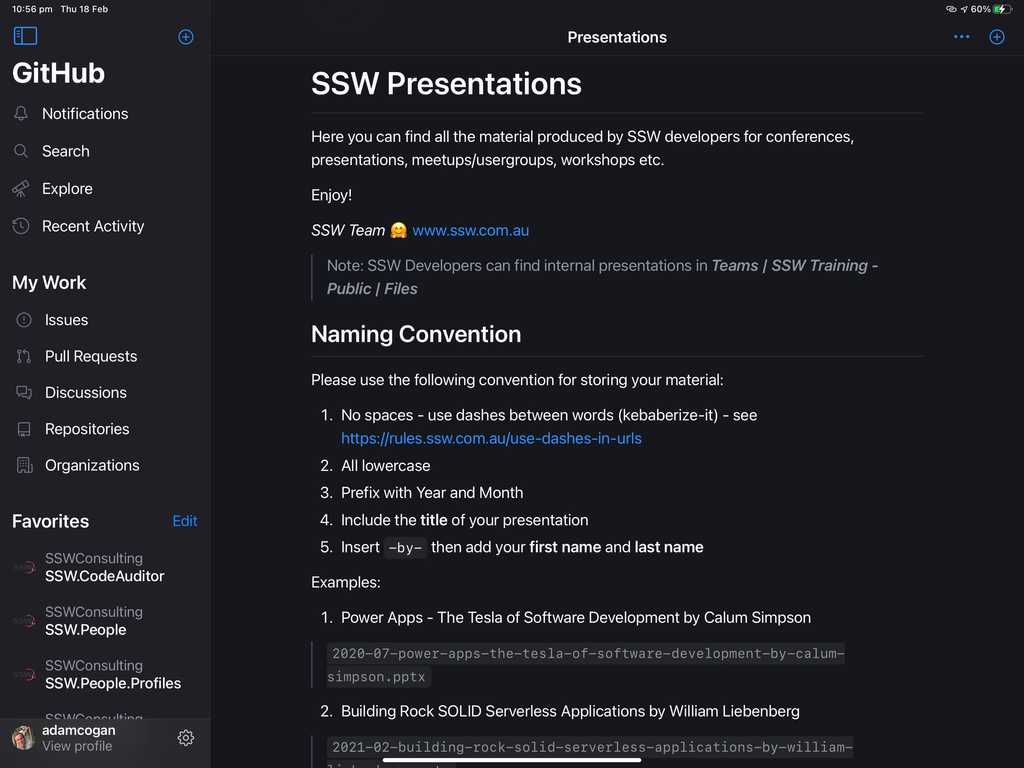Select the Search magnifier icon
The height and width of the screenshot is (768, 1024).
22,151
